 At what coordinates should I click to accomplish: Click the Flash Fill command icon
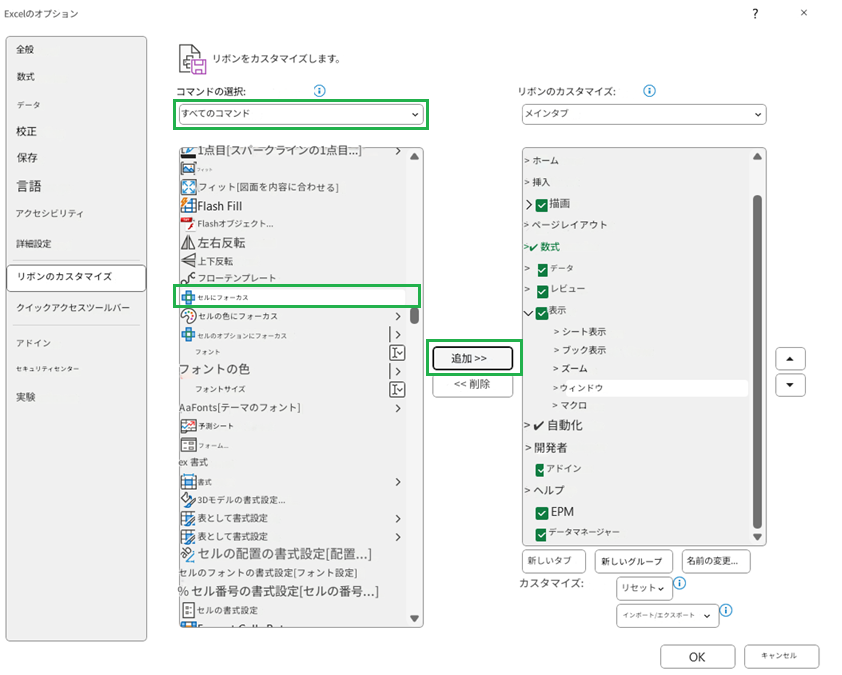pyautogui.click(x=188, y=205)
